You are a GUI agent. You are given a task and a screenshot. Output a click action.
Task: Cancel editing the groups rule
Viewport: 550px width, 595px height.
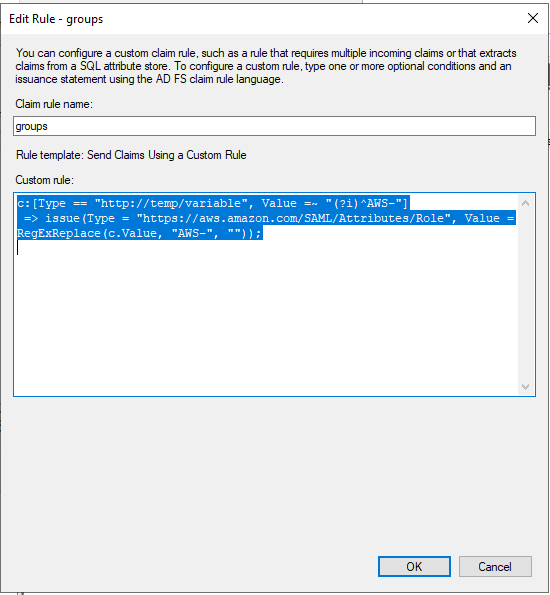pos(495,566)
